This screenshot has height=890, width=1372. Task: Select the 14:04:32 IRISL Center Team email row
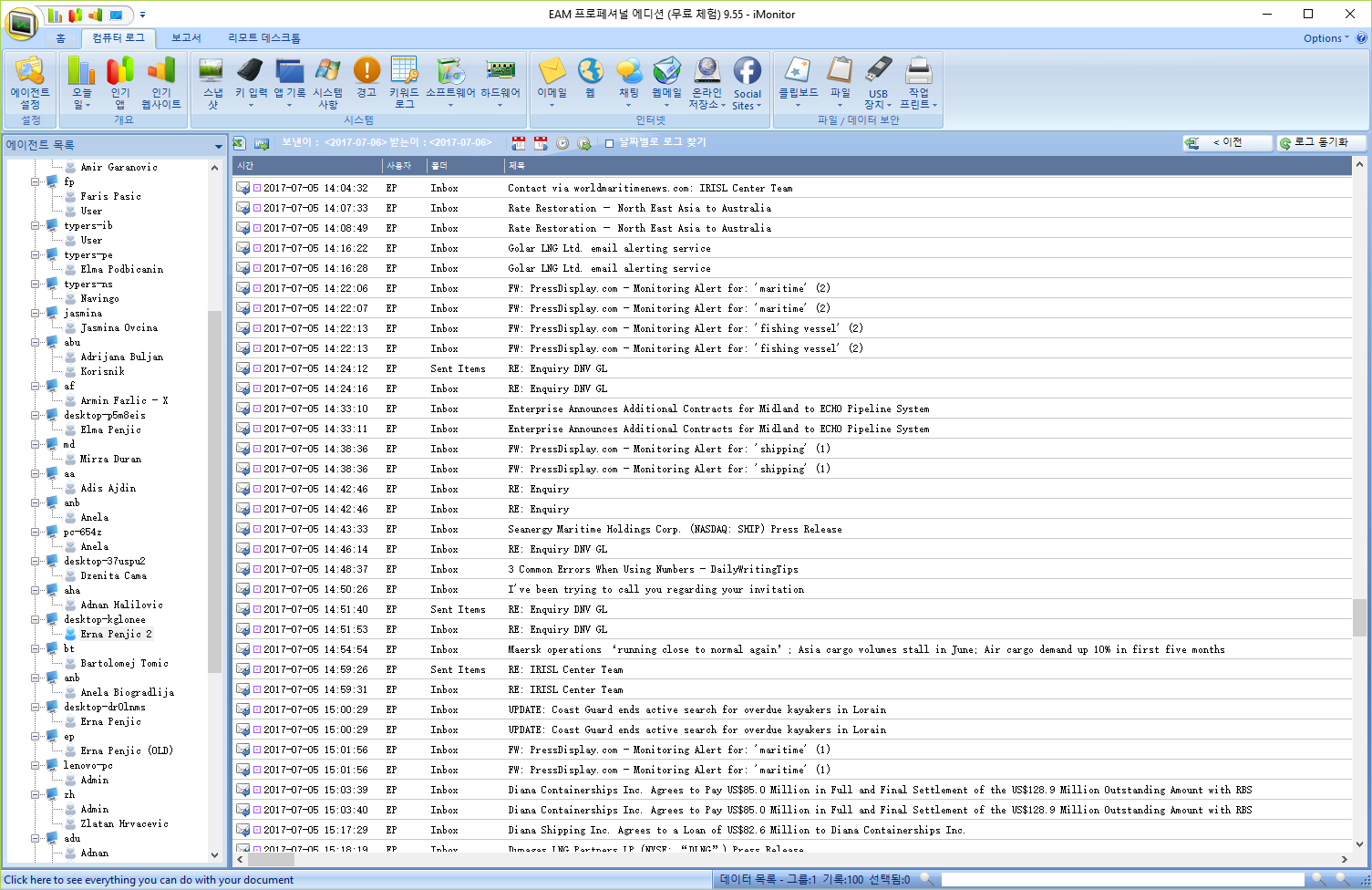(x=791, y=188)
